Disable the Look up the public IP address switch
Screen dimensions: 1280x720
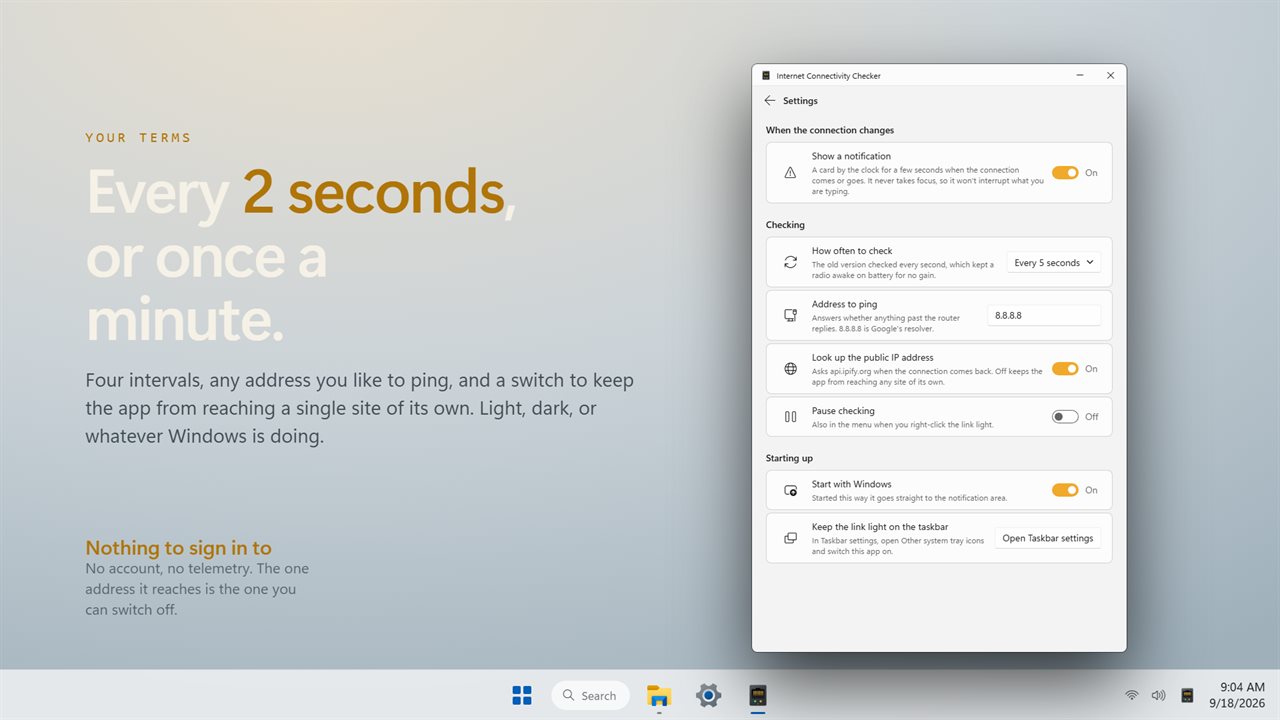point(1065,369)
